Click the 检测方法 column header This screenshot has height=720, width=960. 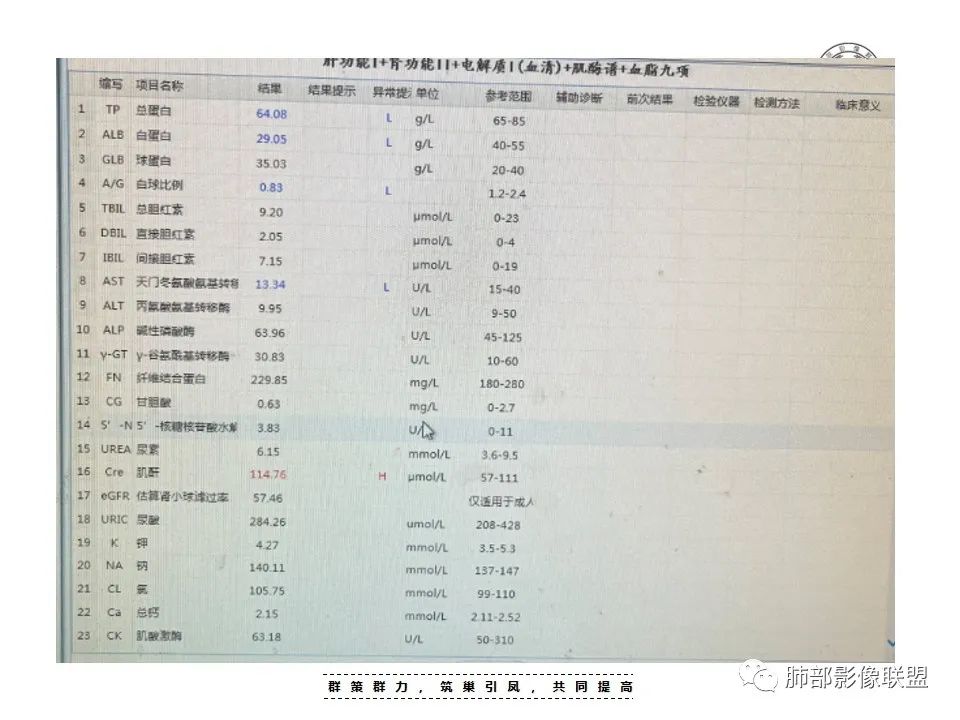click(x=776, y=103)
